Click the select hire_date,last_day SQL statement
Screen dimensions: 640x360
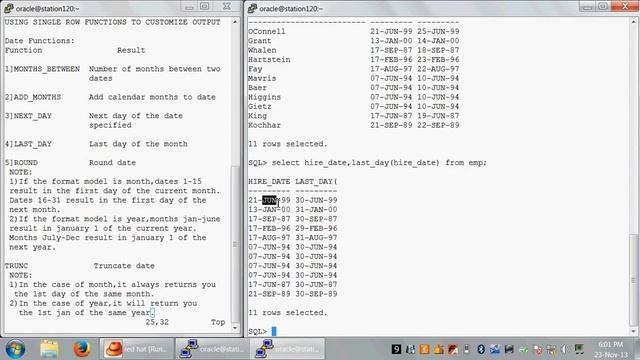pos(379,163)
